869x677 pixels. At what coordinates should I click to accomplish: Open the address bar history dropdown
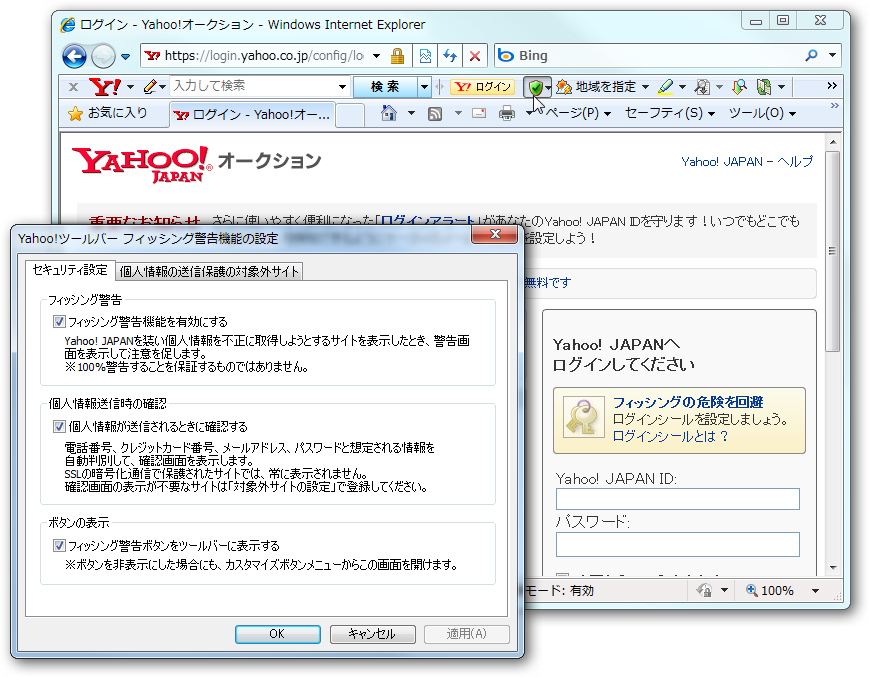375,56
